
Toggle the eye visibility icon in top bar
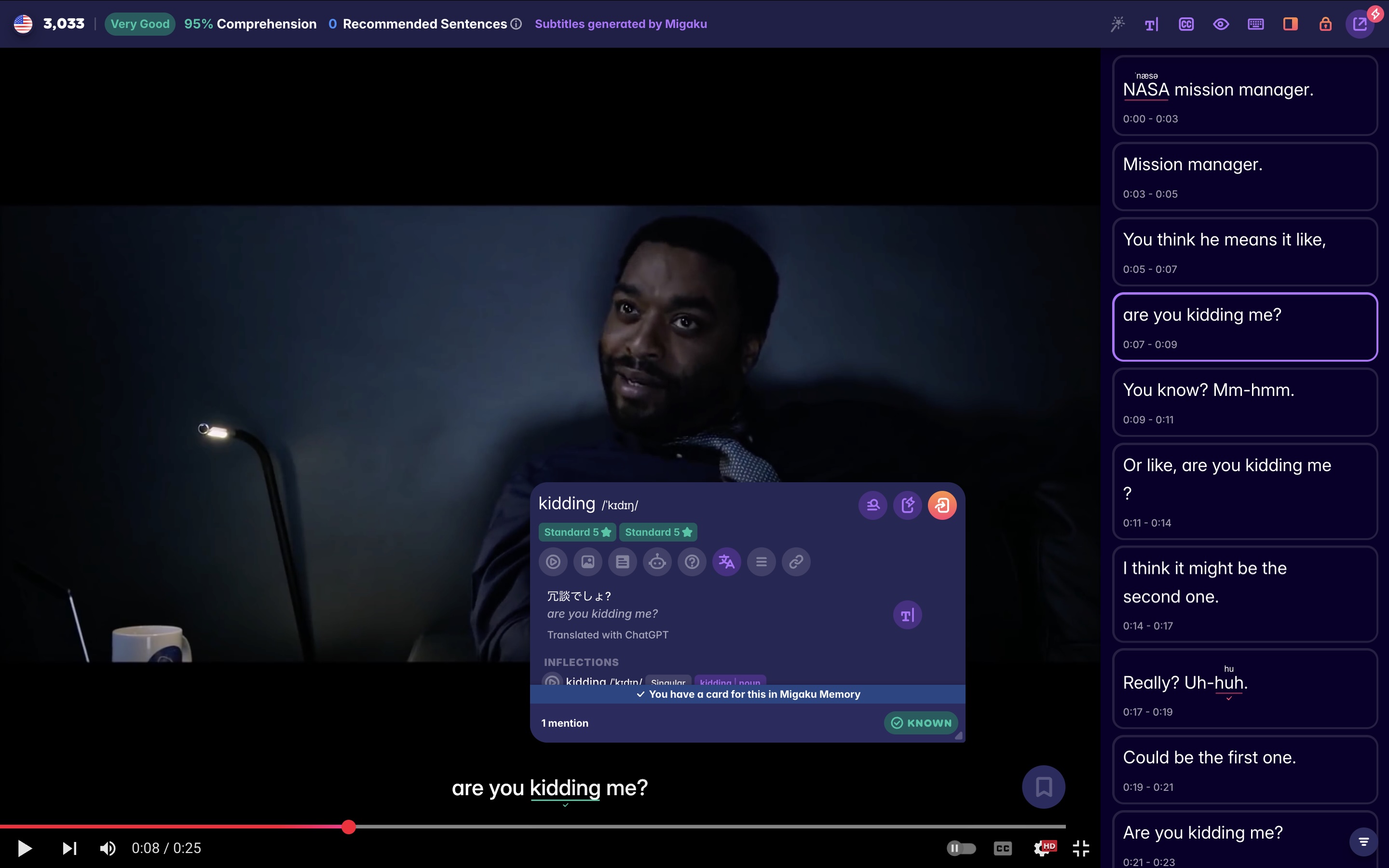pos(1221,24)
